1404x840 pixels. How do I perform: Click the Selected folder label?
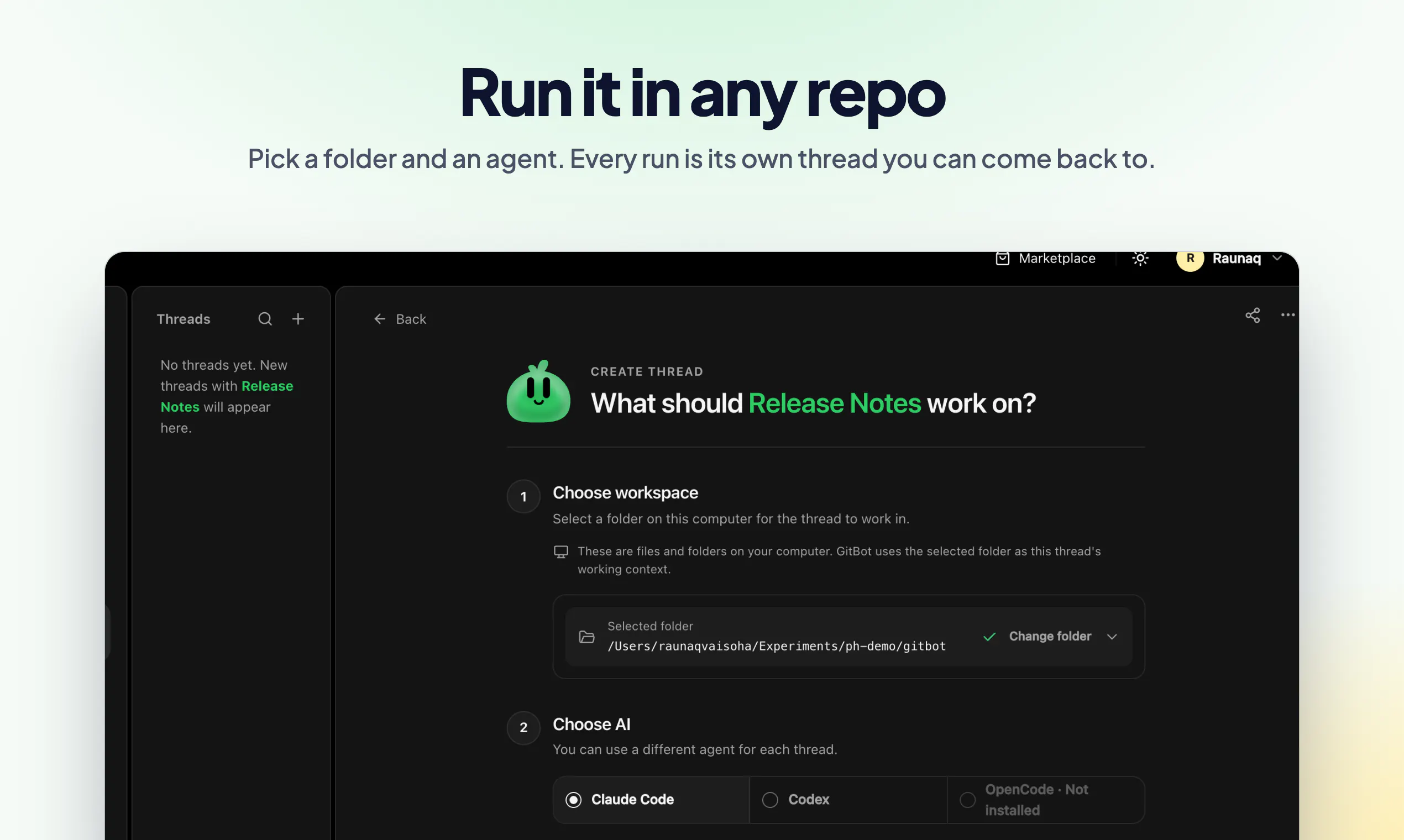click(651, 627)
